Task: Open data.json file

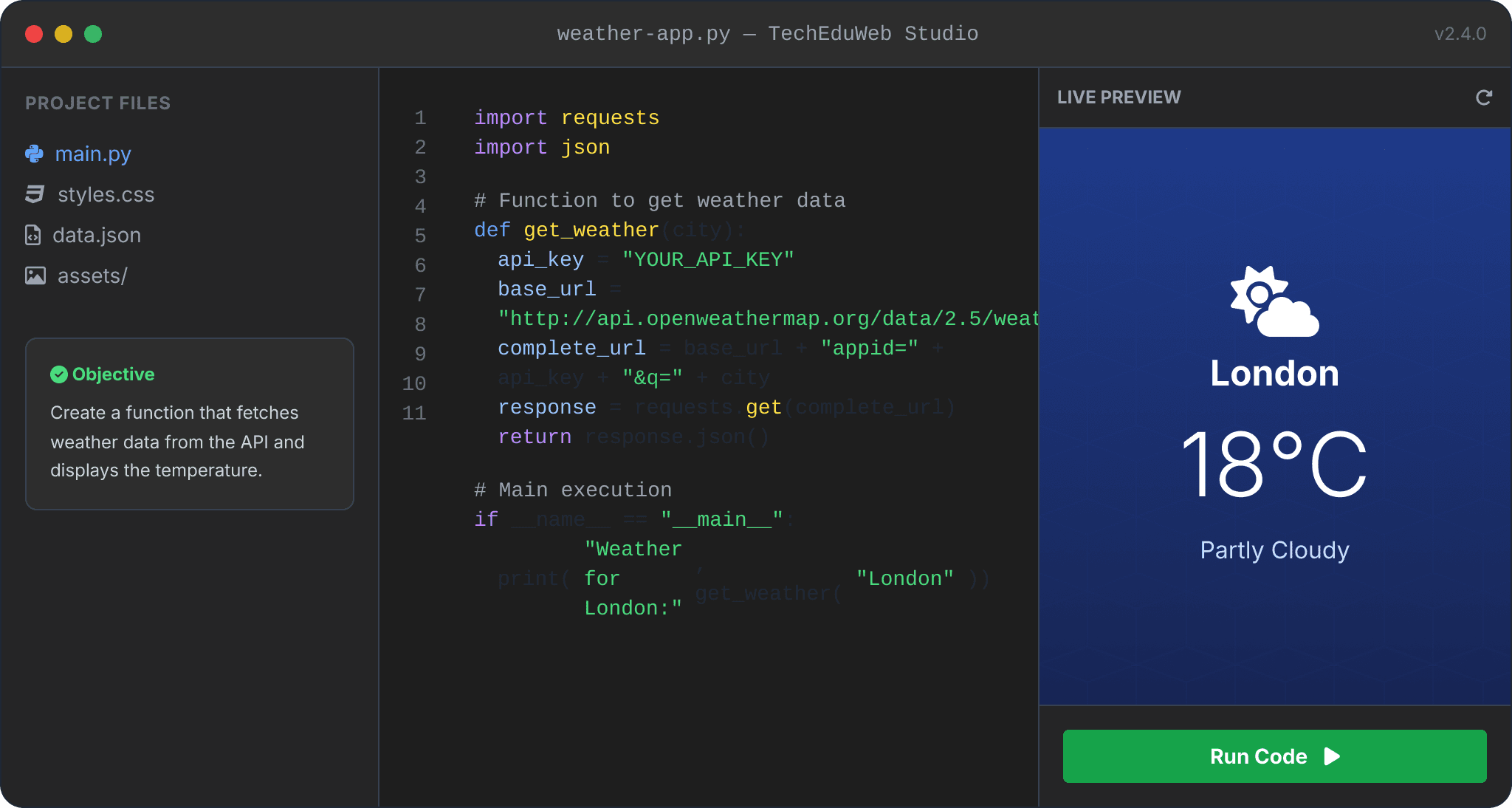Action: (x=97, y=235)
